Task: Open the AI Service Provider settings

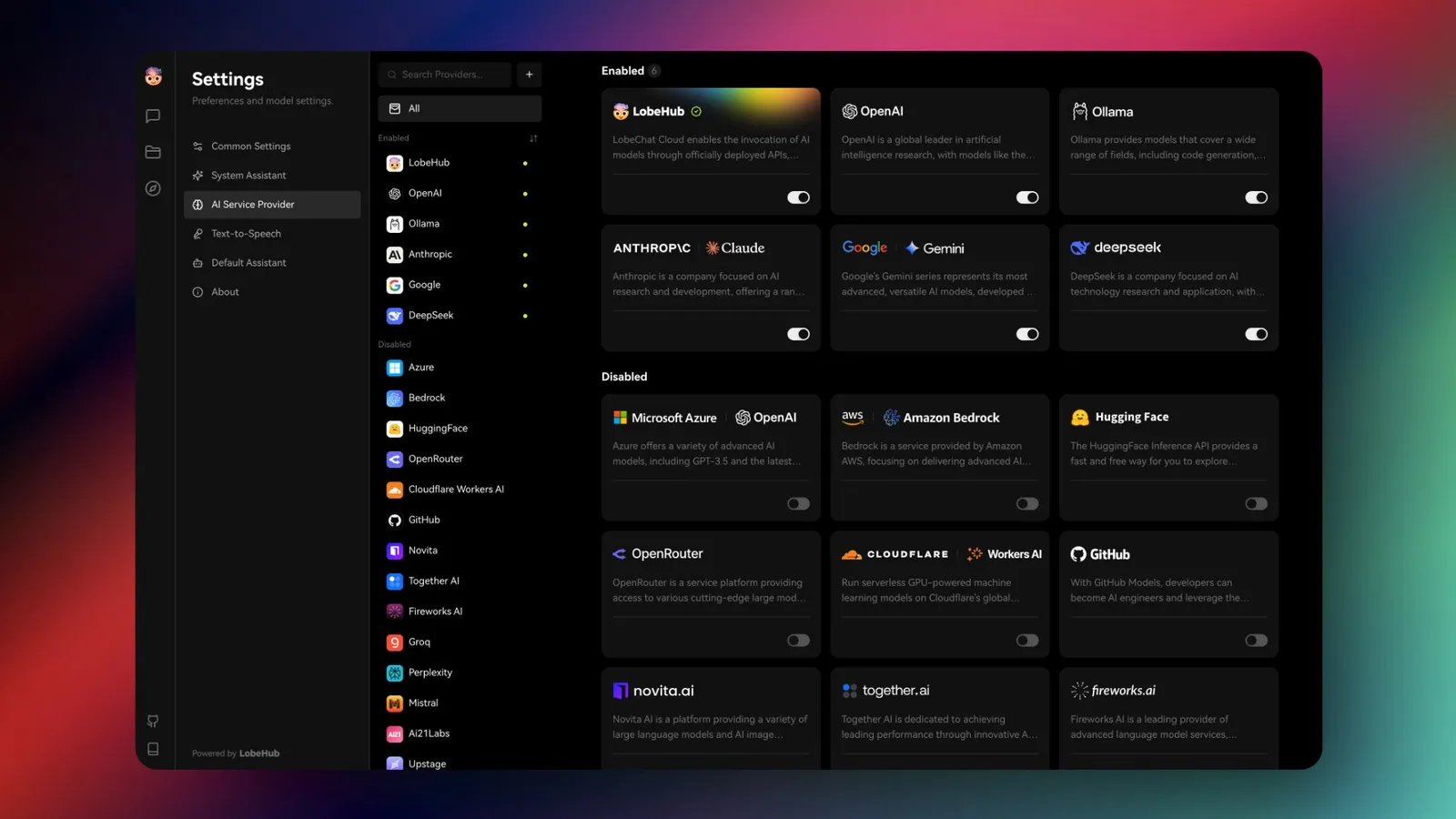Action: pyautogui.click(x=253, y=204)
